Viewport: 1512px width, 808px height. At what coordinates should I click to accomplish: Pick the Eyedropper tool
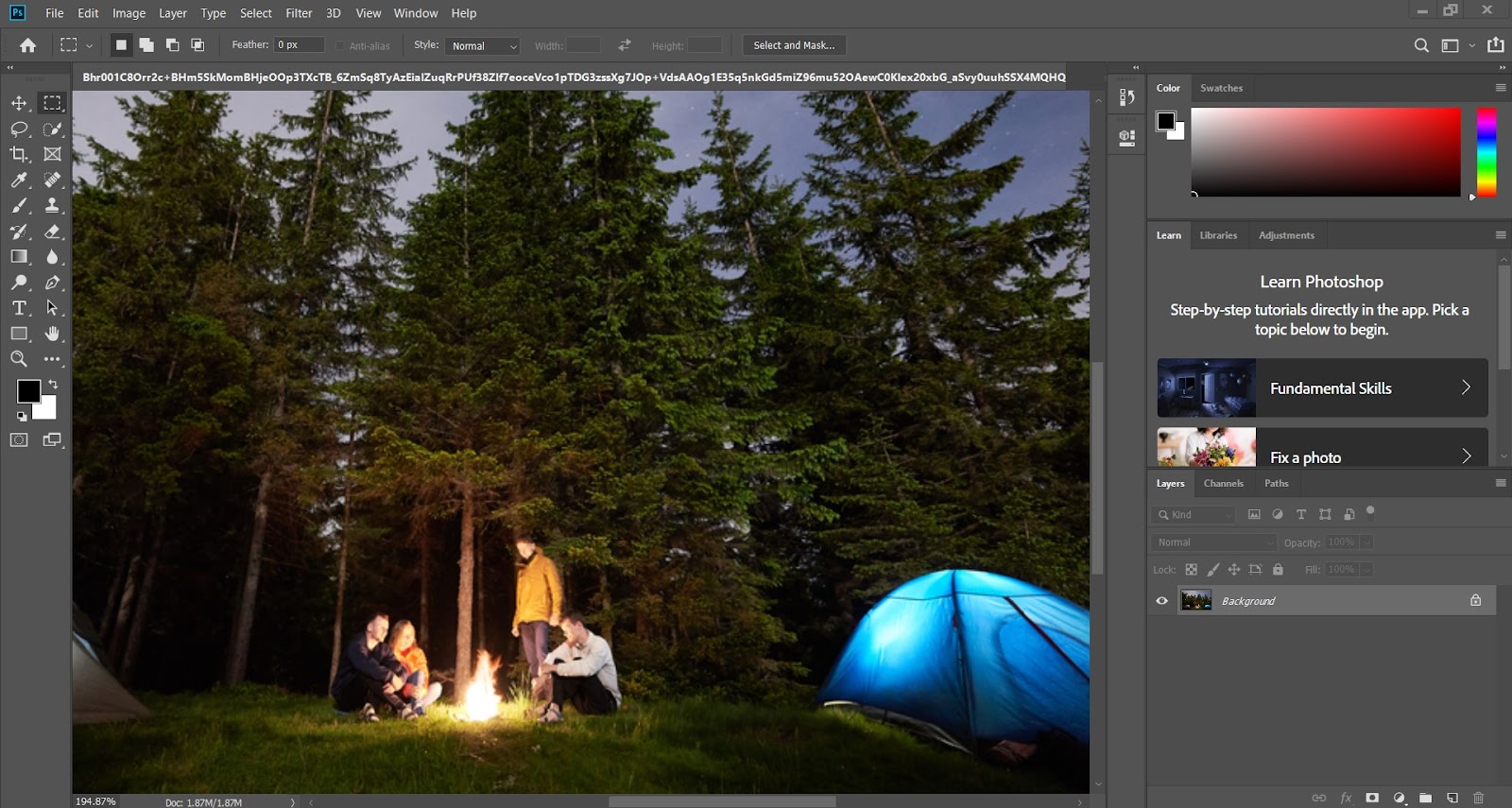click(x=19, y=180)
